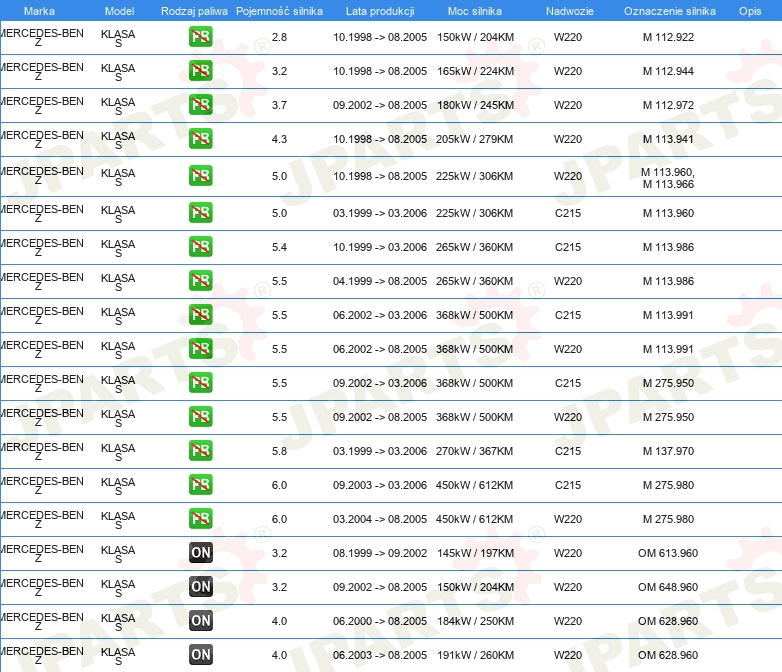Click petrol fuel icon in M 112.944 row
This screenshot has width=782, height=672.
[x=200, y=71]
